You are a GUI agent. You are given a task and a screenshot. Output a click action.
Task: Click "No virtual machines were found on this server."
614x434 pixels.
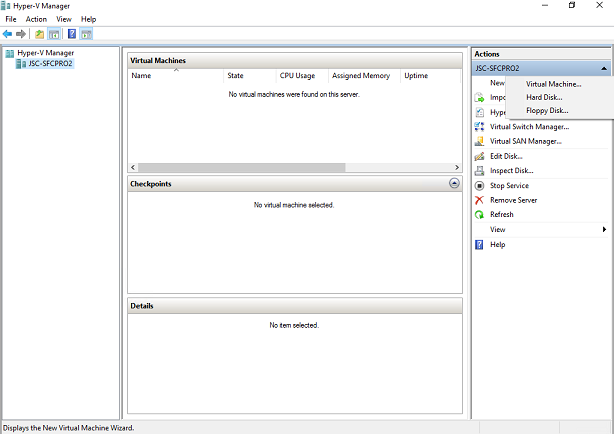[x=294, y=94]
